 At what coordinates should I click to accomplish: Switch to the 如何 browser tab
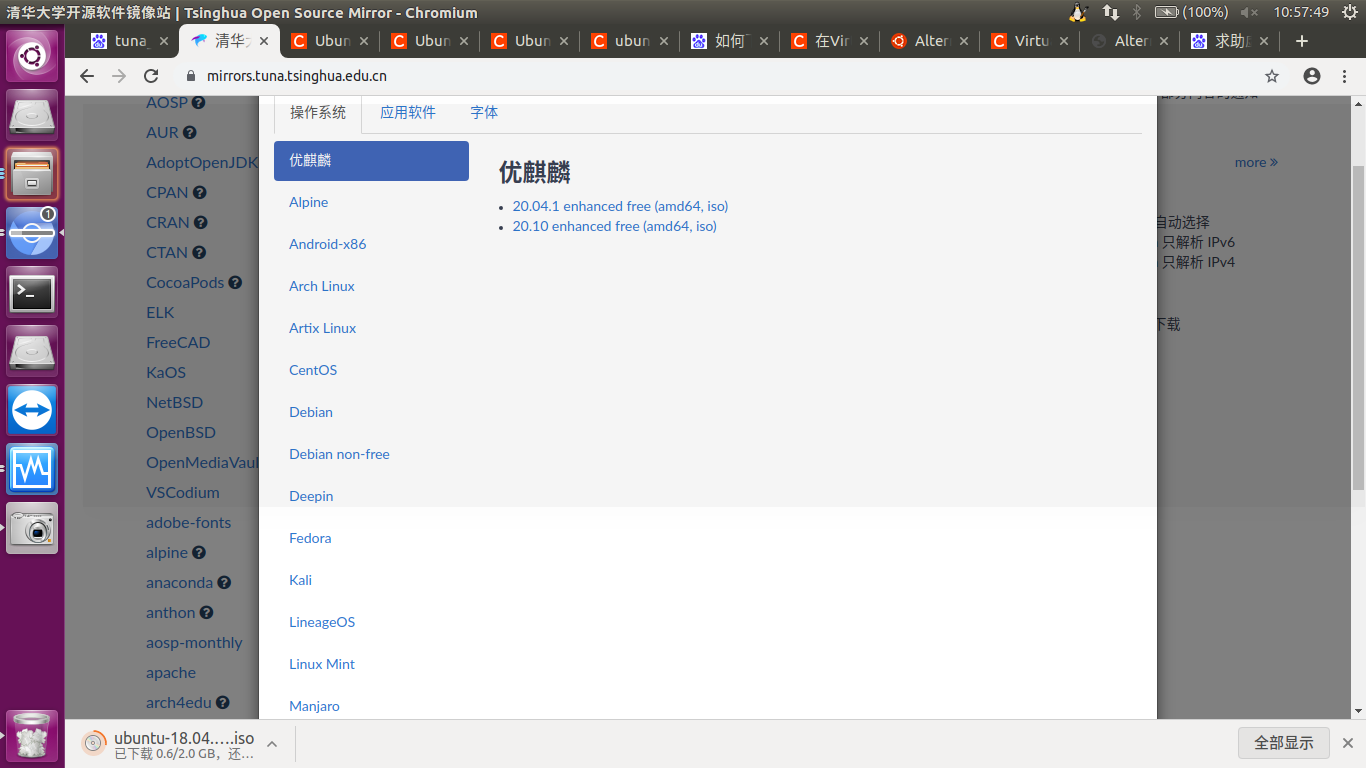730,41
